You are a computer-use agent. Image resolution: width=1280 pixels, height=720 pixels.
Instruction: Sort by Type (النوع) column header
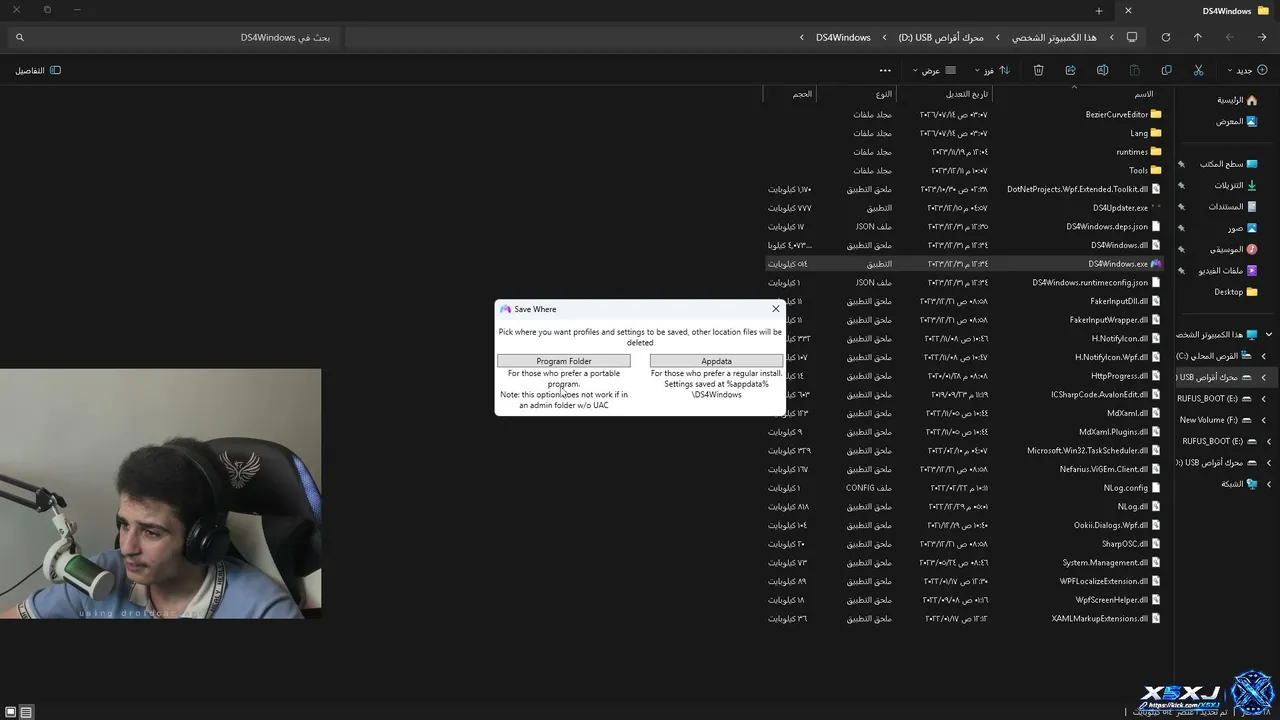pos(884,94)
